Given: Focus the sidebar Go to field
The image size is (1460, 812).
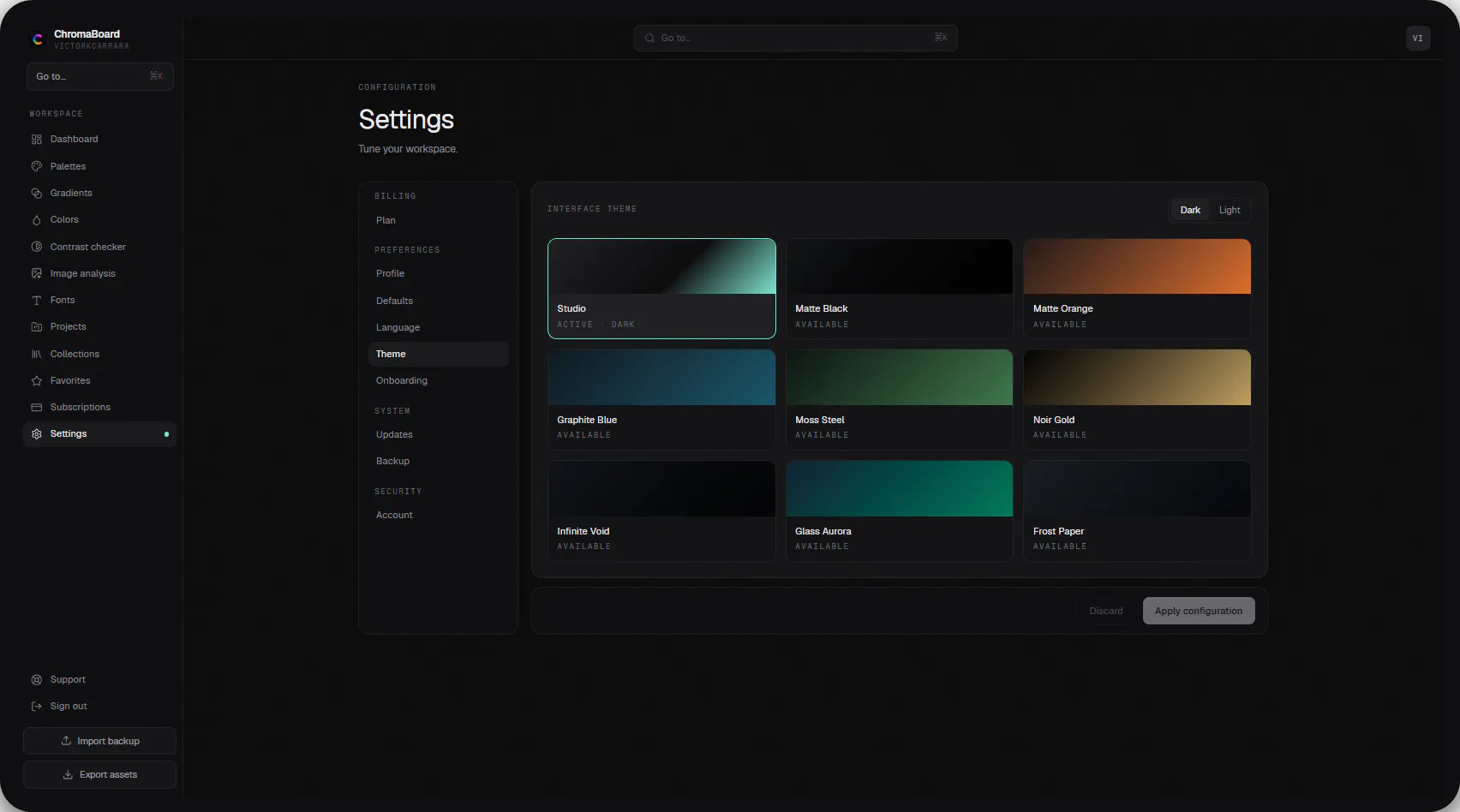Looking at the screenshot, I should 99,76.
